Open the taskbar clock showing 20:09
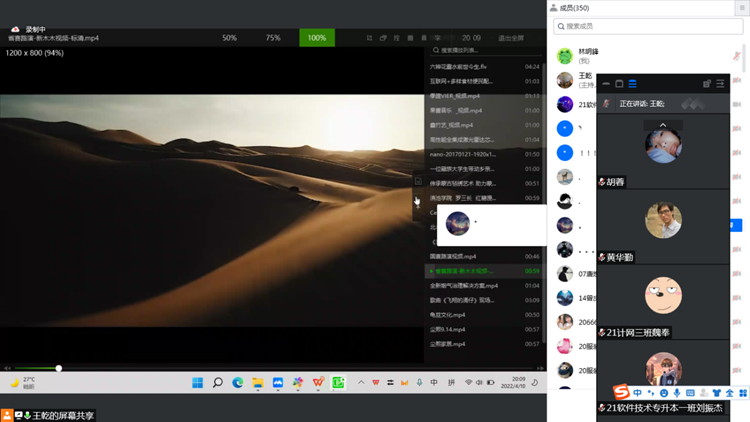 513,382
